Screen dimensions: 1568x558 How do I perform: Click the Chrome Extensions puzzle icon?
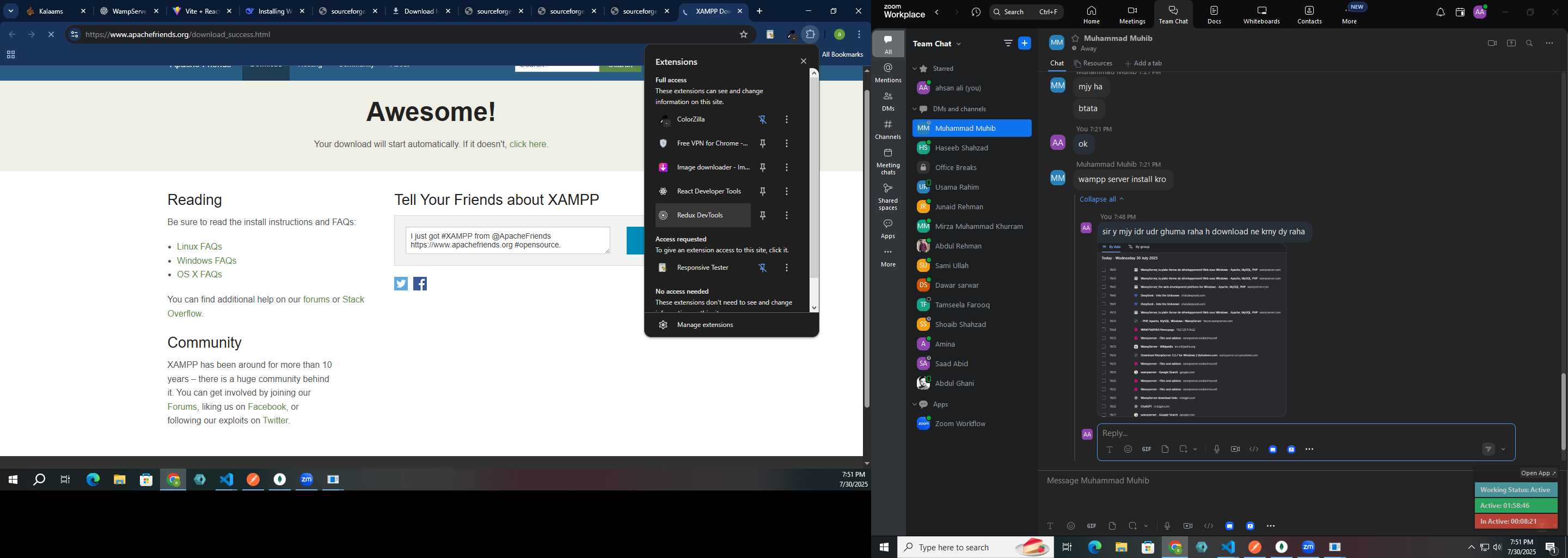810,35
